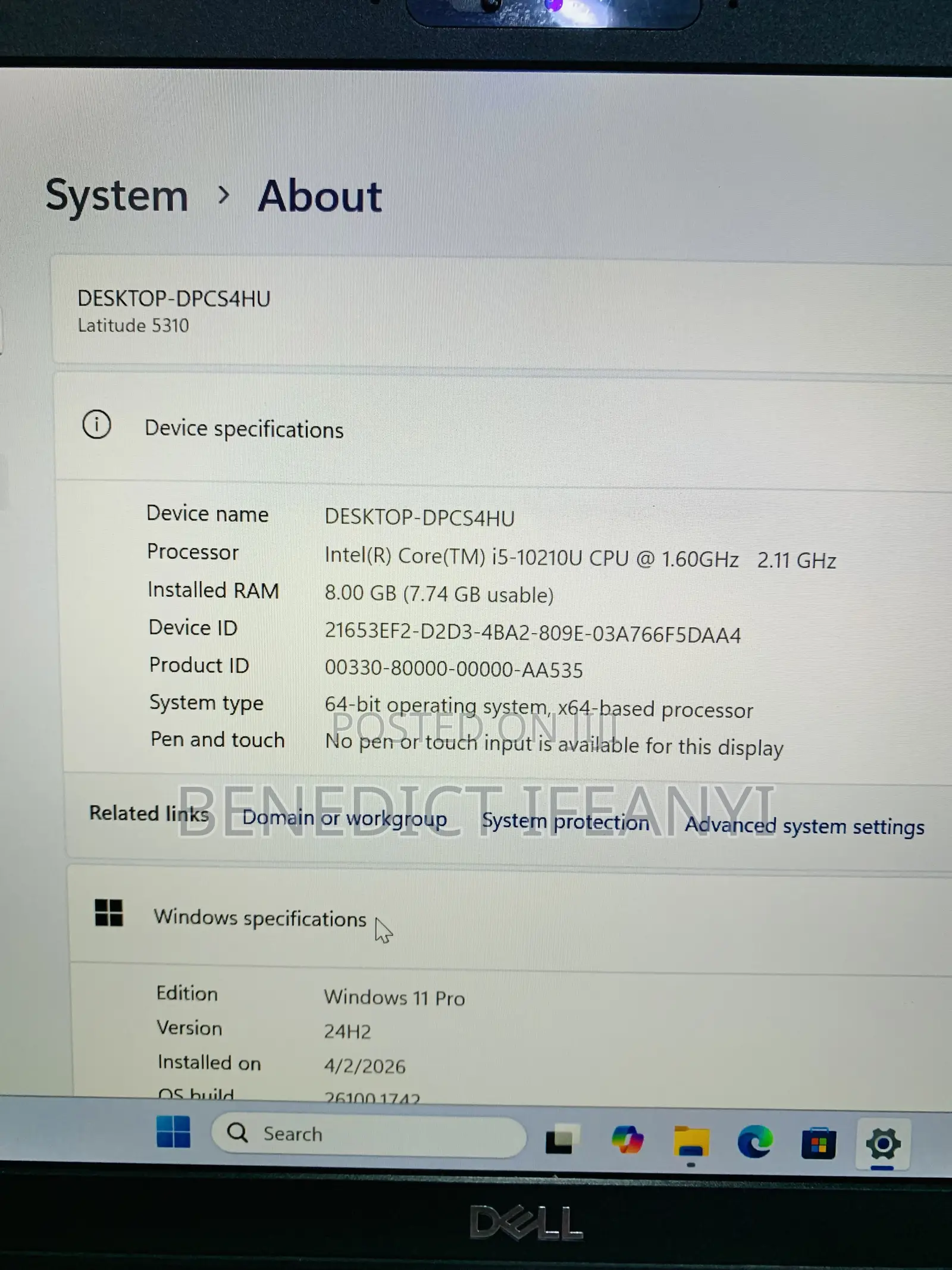Select version value 24H2
This screenshot has width=952, height=1270.
(347, 1031)
